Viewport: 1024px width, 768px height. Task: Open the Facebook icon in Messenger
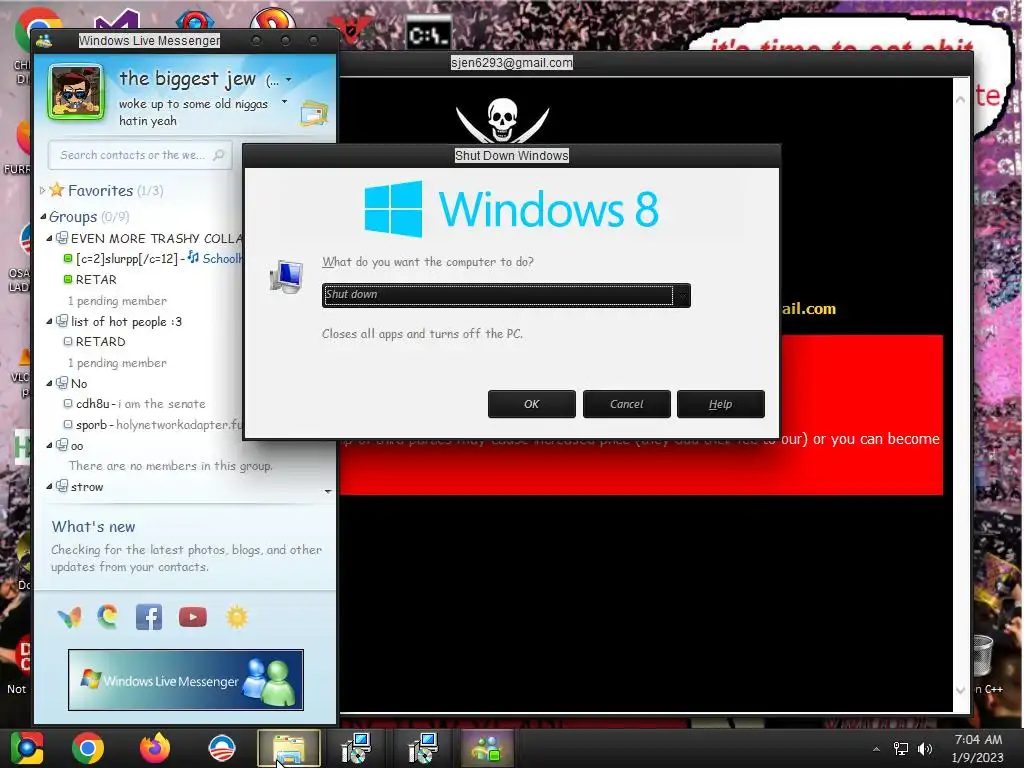pyautogui.click(x=149, y=617)
